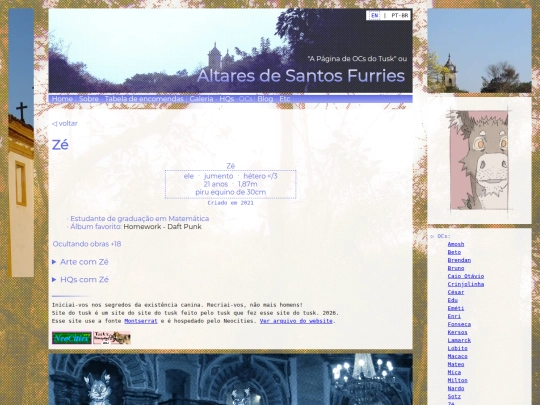Image resolution: width=540 pixels, height=405 pixels.
Task: Open the Etc menu item
Action: [x=284, y=99]
